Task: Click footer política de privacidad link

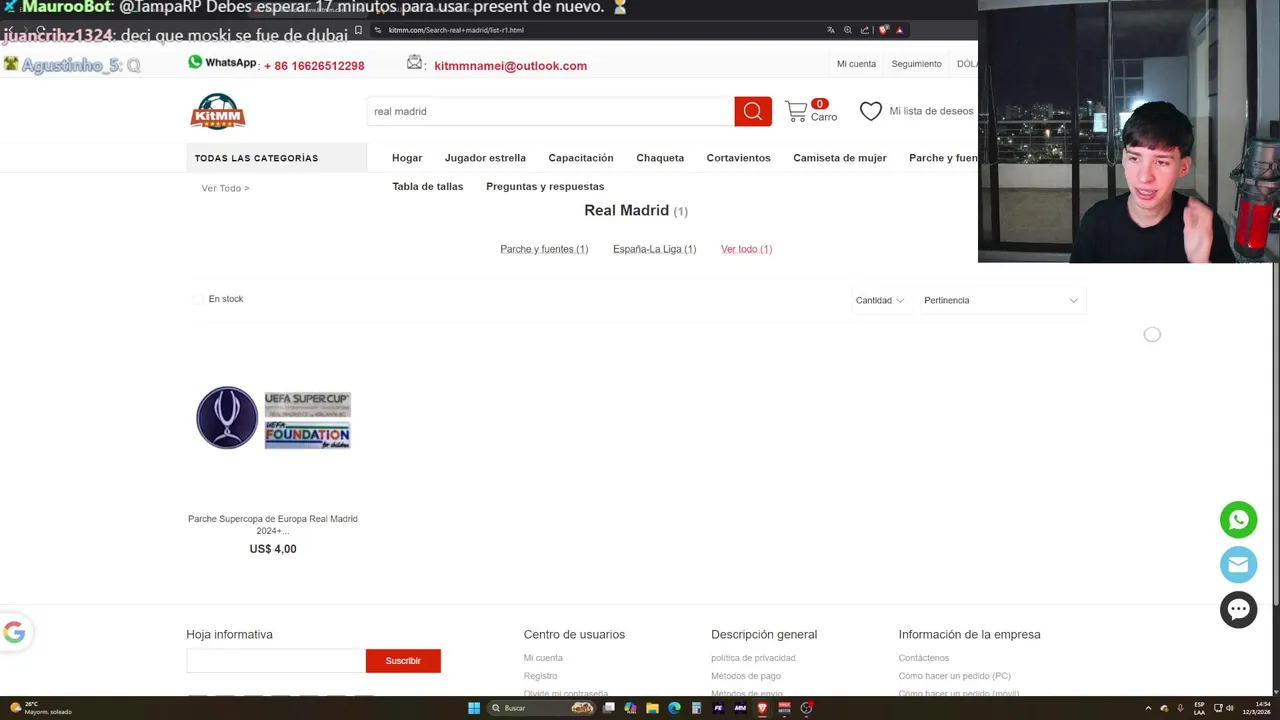Action: click(x=753, y=658)
